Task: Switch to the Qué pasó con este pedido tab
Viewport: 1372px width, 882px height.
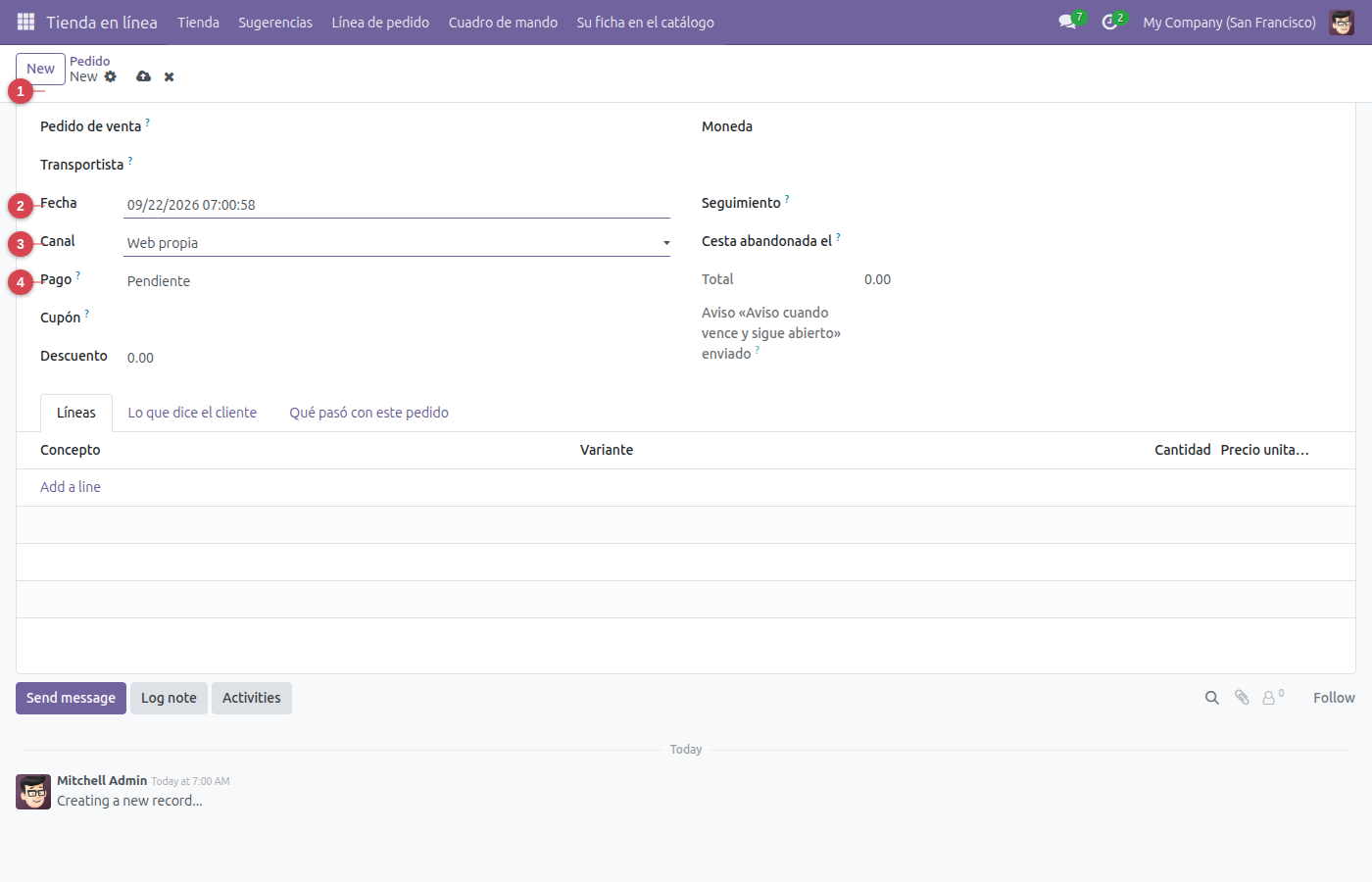Action: pos(368,413)
